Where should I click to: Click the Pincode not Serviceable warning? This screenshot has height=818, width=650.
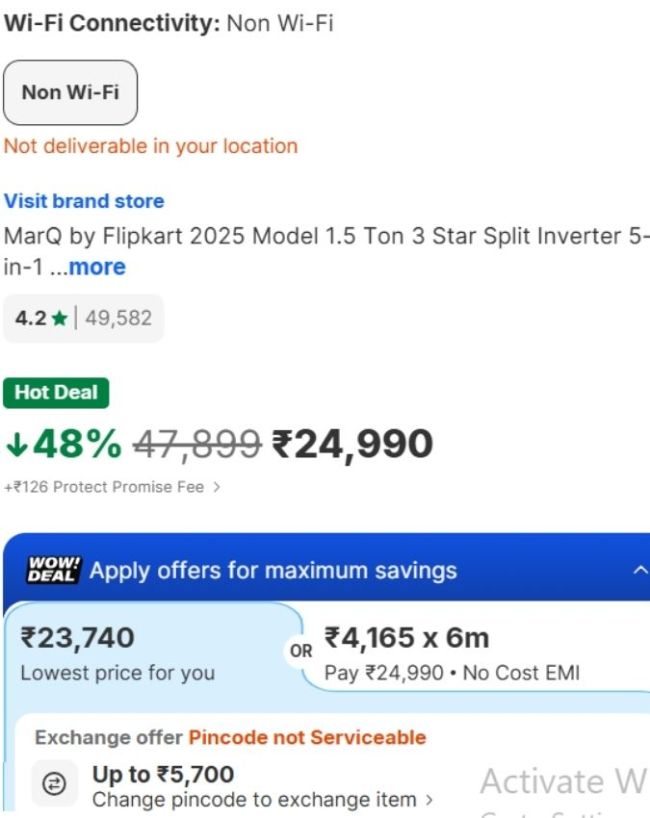point(307,737)
